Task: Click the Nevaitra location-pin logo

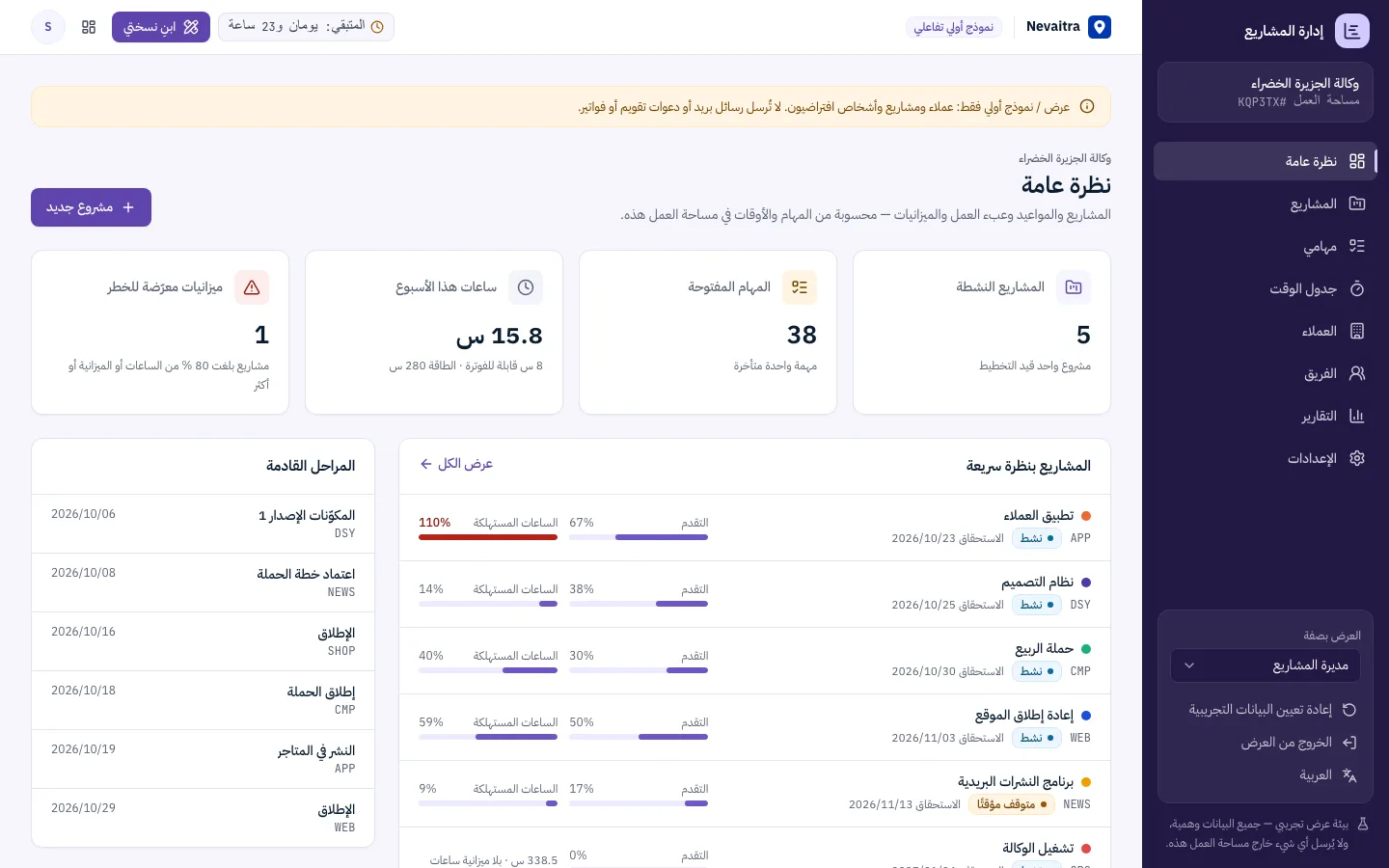Action: click(x=1100, y=27)
